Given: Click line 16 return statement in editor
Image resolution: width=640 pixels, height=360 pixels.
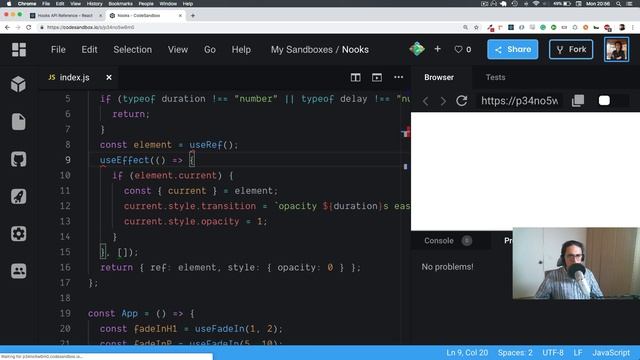Looking at the screenshot, I should 230,268.
